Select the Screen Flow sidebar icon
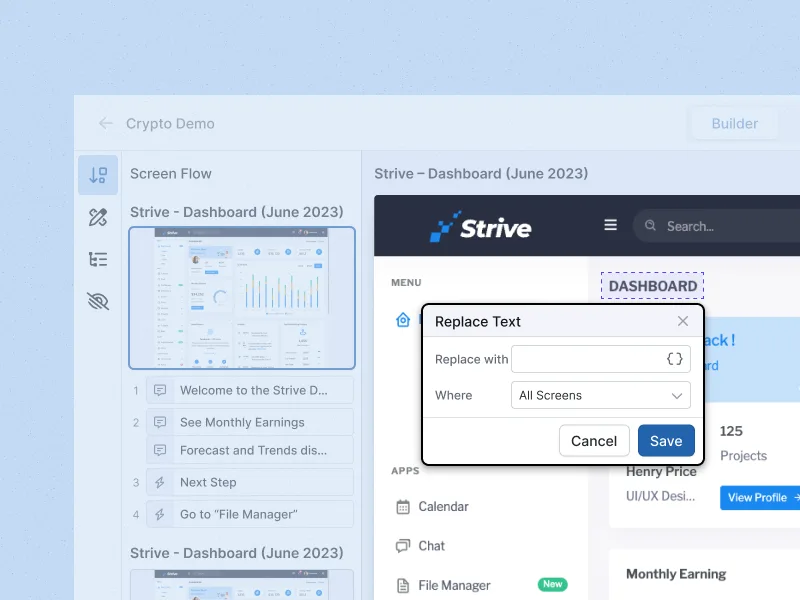The height and width of the screenshot is (600, 800). tap(98, 175)
